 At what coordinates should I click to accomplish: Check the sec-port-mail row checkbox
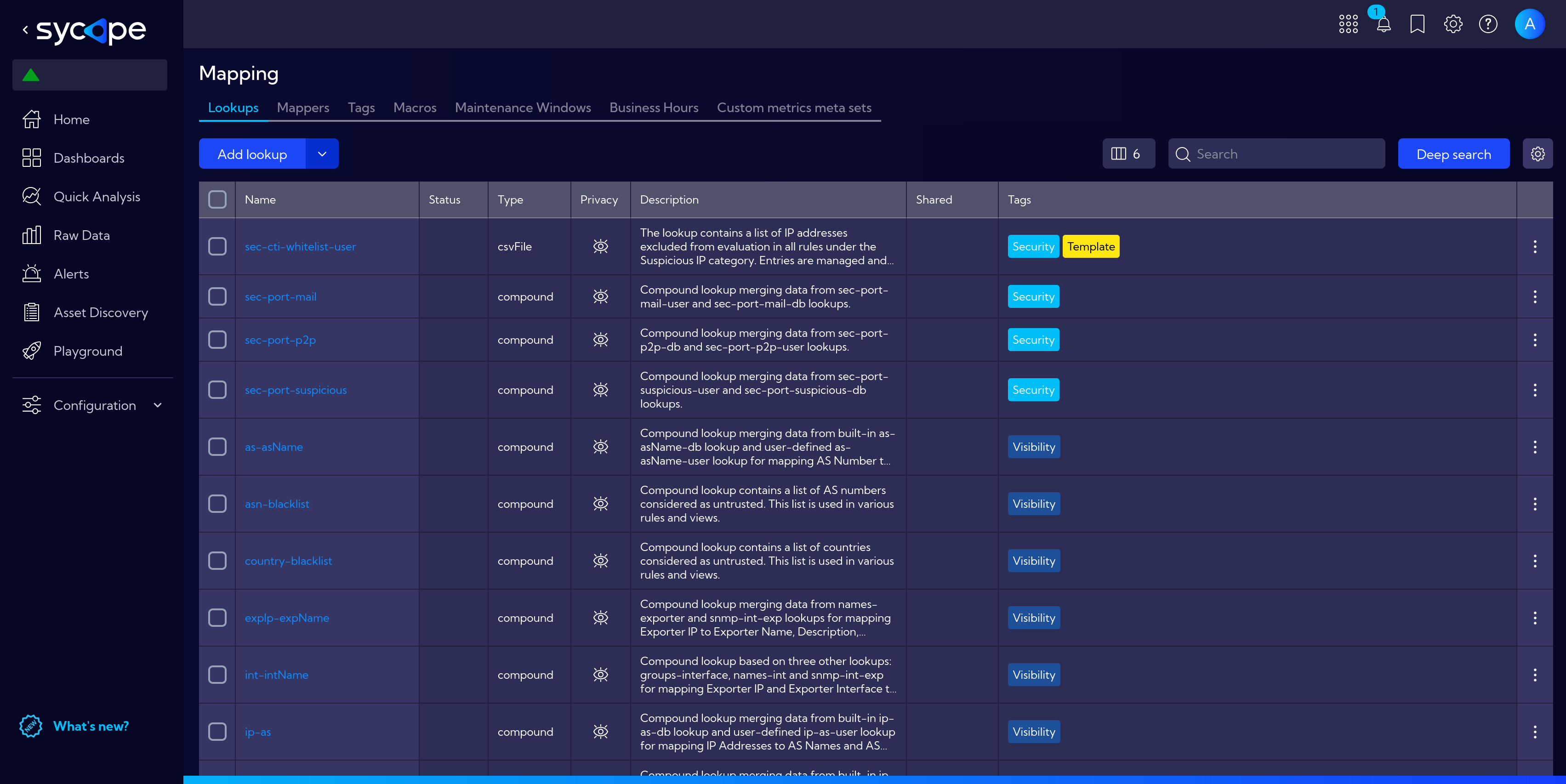[217, 296]
